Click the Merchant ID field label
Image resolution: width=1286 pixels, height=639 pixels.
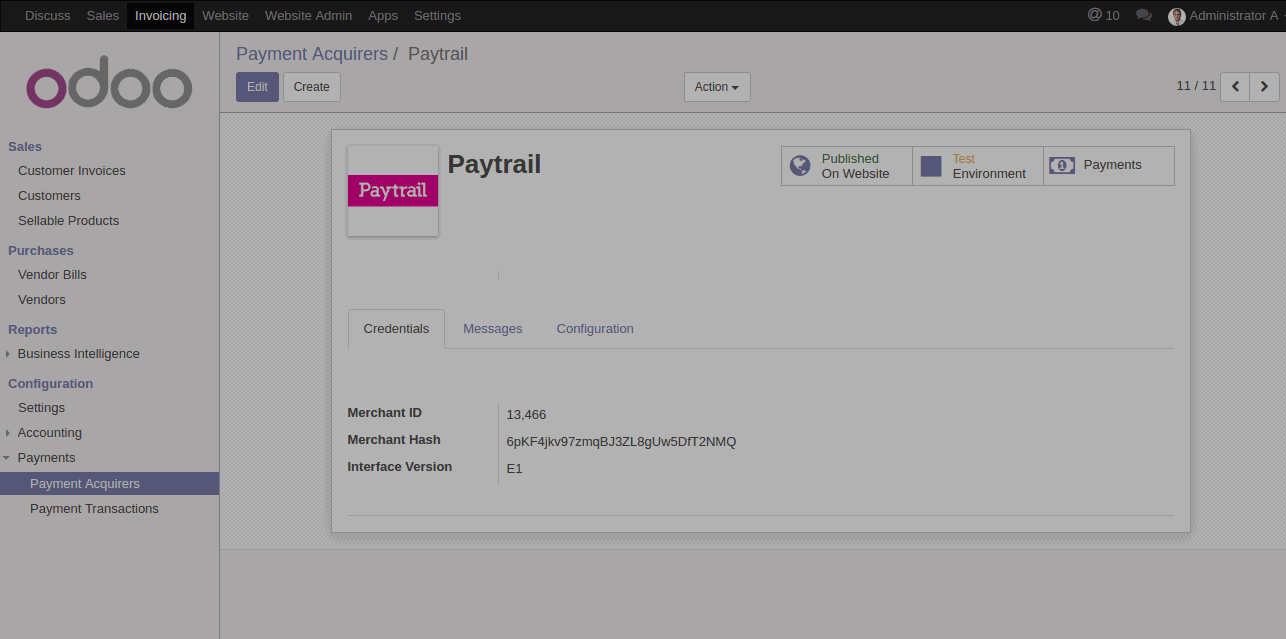(x=385, y=413)
